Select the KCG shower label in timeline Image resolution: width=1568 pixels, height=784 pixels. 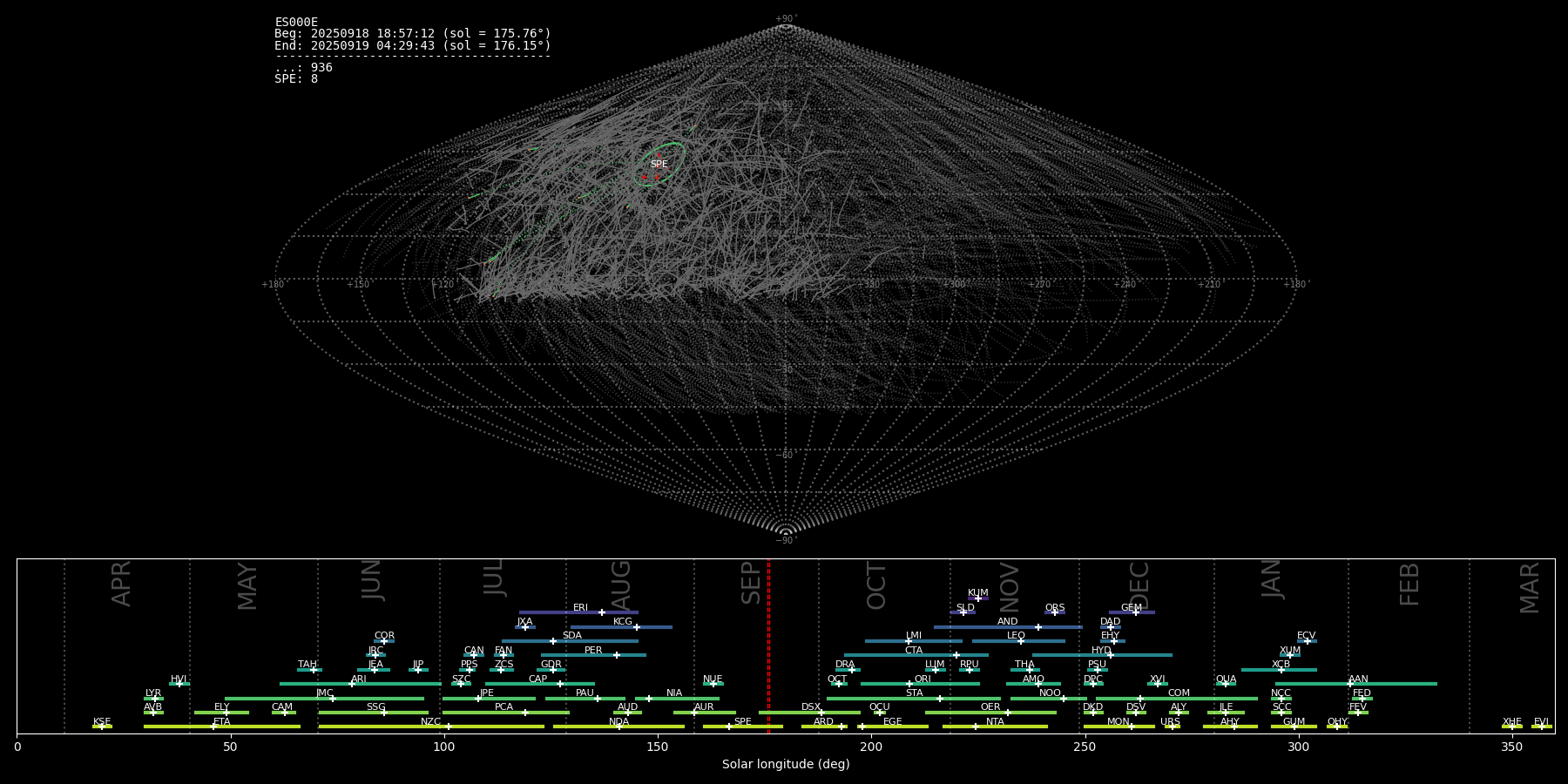pyautogui.click(x=623, y=622)
